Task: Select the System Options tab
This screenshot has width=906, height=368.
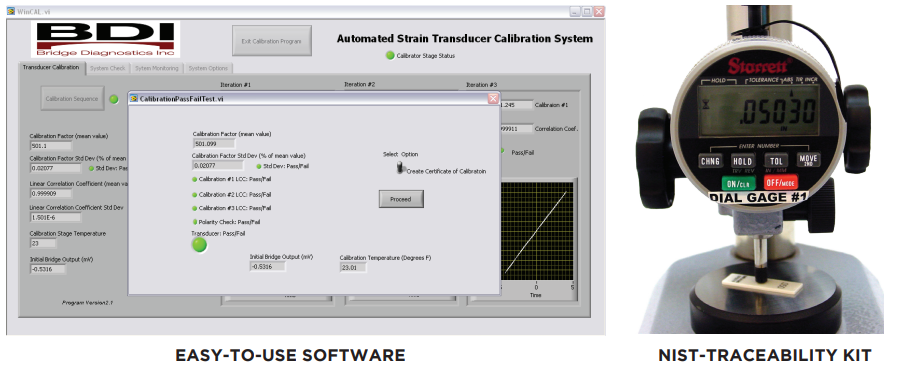Action: (x=208, y=68)
